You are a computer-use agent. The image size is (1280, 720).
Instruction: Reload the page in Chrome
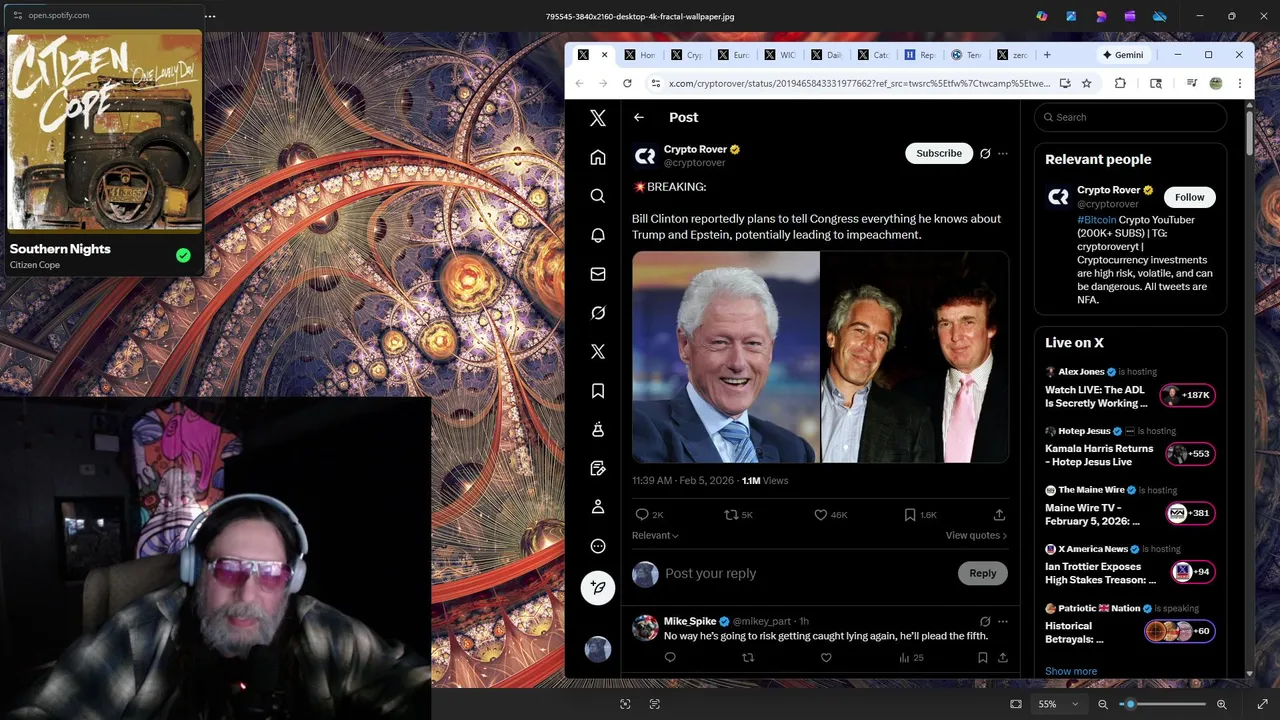[x=627, y=83]
